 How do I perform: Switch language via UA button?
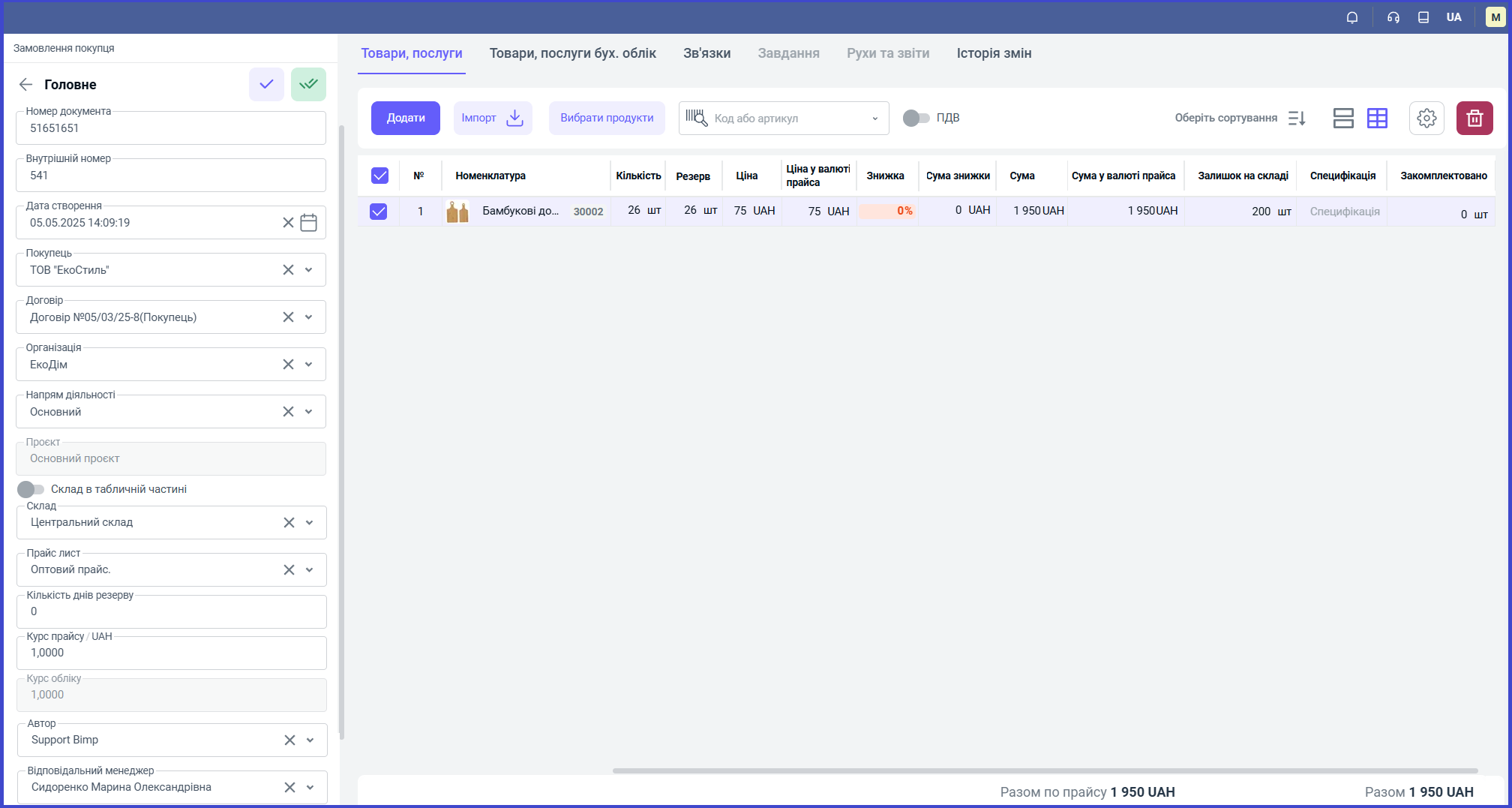coord(1454,17)
